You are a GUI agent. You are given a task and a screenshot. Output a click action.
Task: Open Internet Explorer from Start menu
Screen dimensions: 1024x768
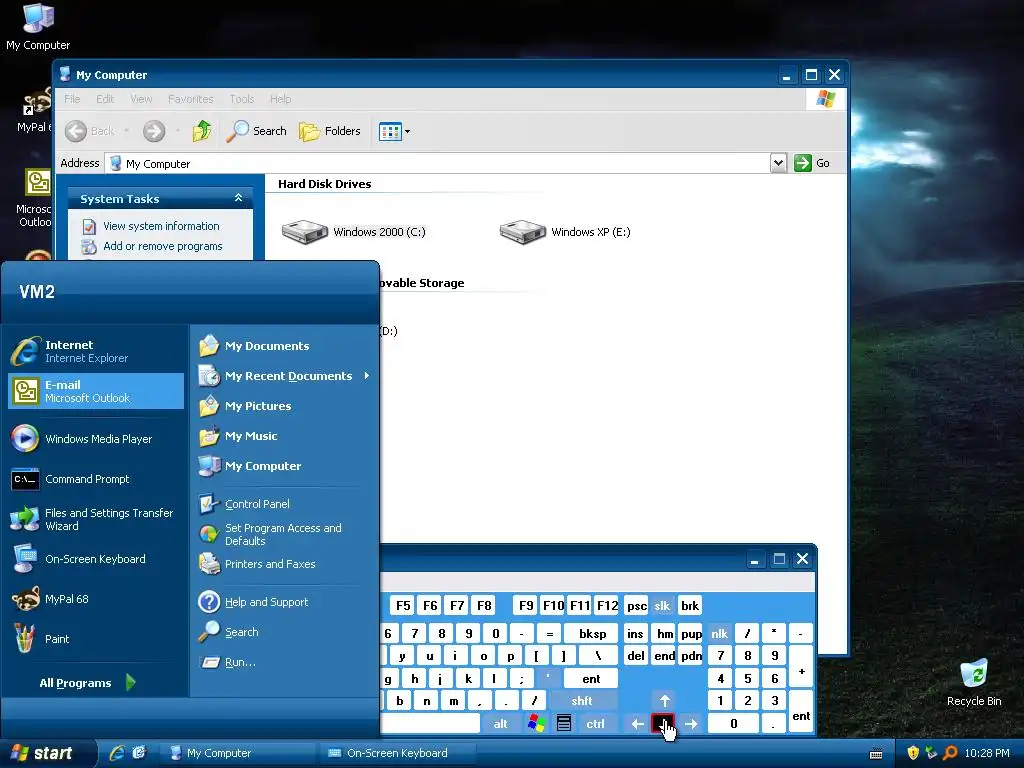click(95, 351)
